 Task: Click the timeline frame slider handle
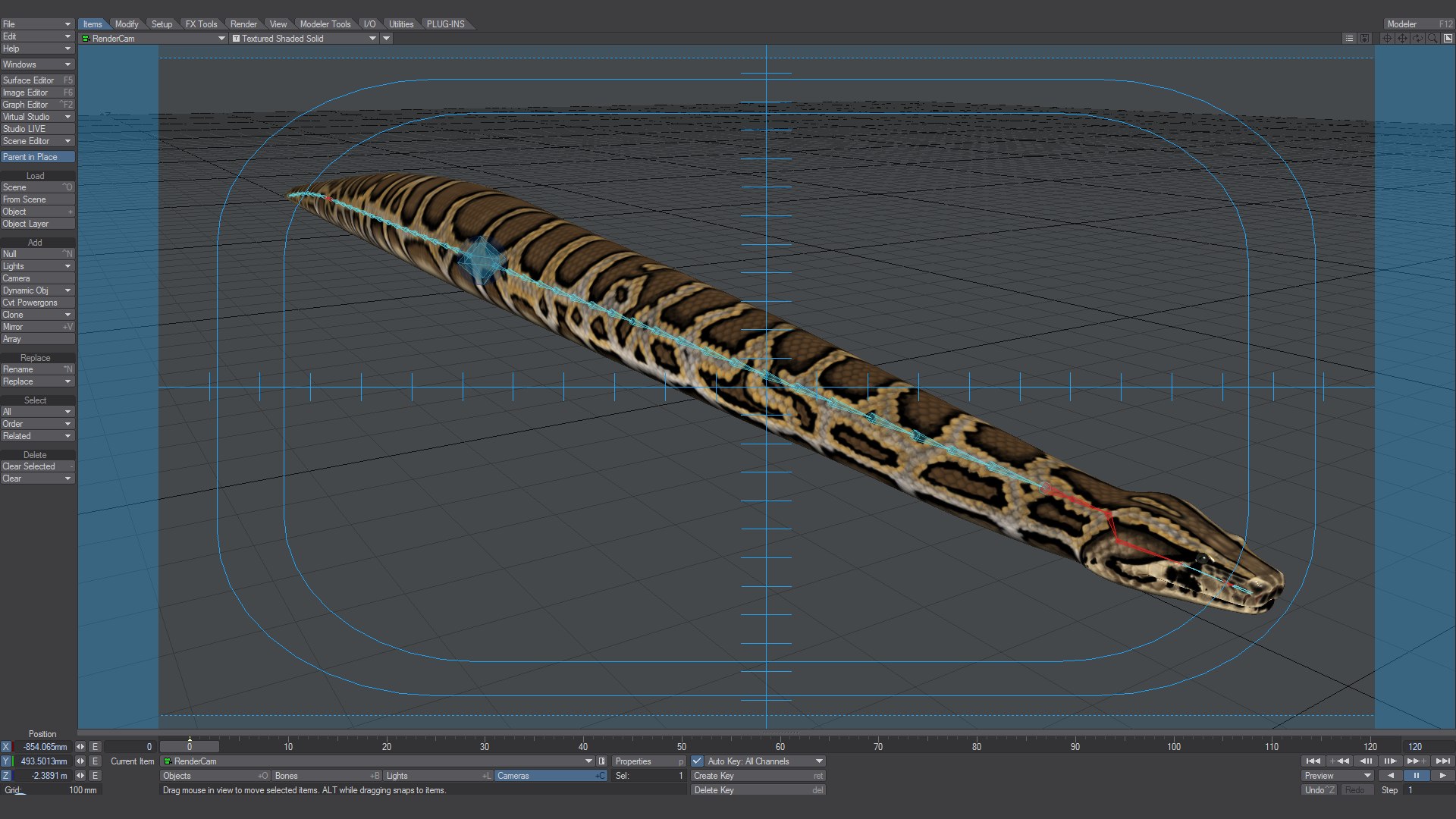[x=190, y=747]
